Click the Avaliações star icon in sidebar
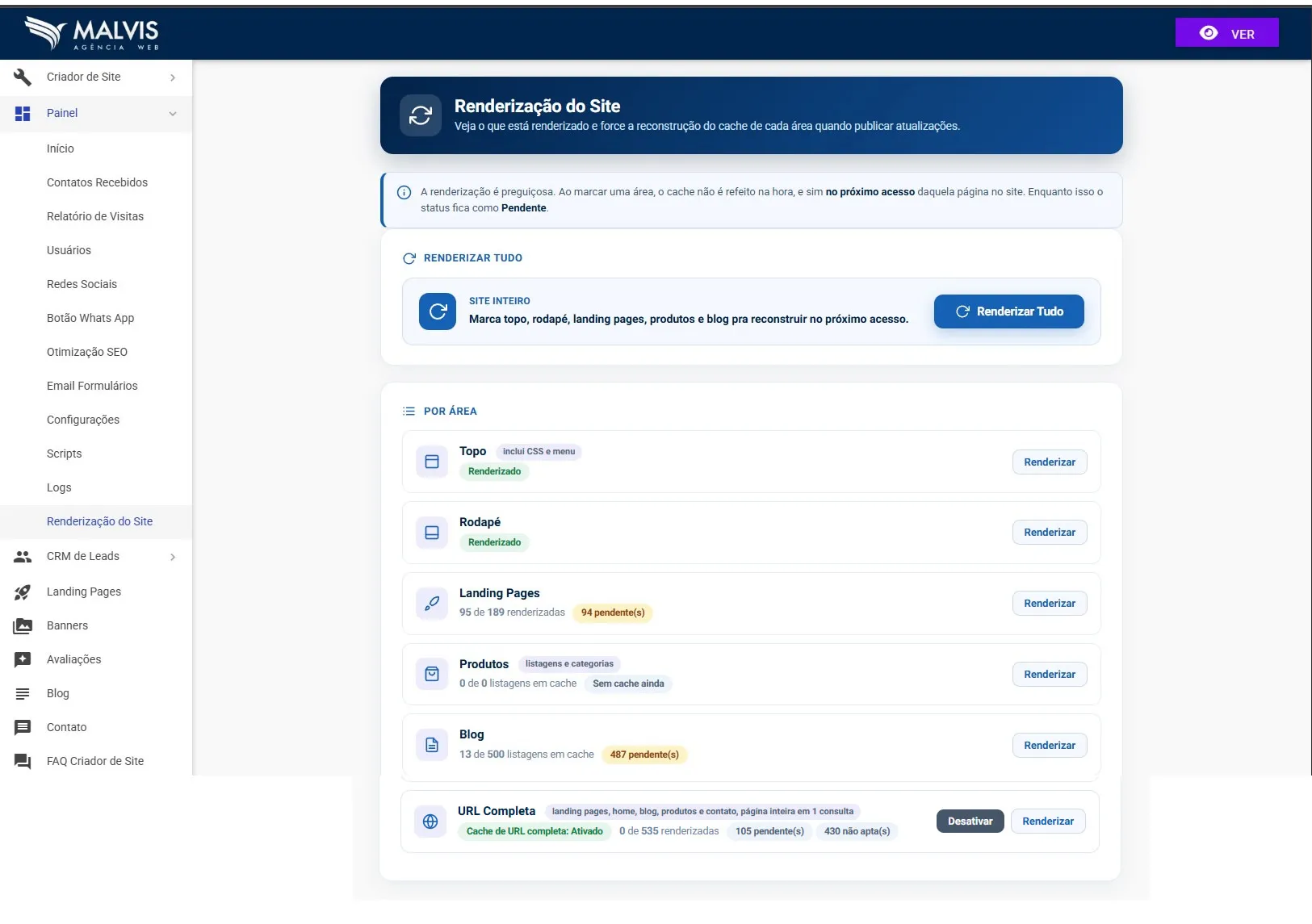This screenshot has width=1312, height=924. coord(23,659)
